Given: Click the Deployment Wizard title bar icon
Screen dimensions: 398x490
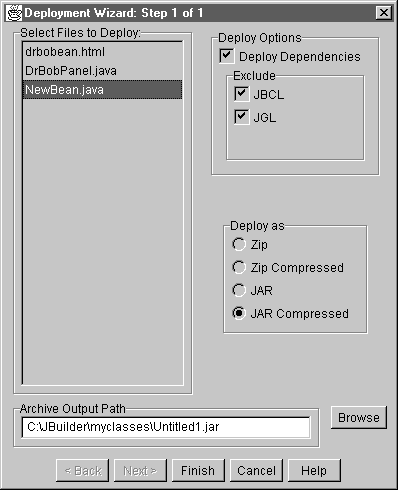Looking at the screenshot, I should point(14,13).
